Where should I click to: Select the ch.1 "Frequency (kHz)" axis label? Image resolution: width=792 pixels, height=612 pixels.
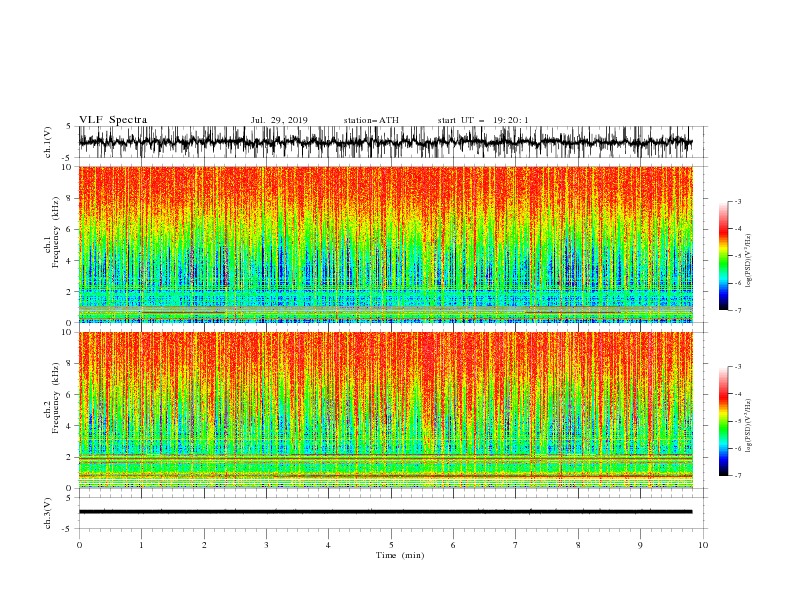coord(56,232)
